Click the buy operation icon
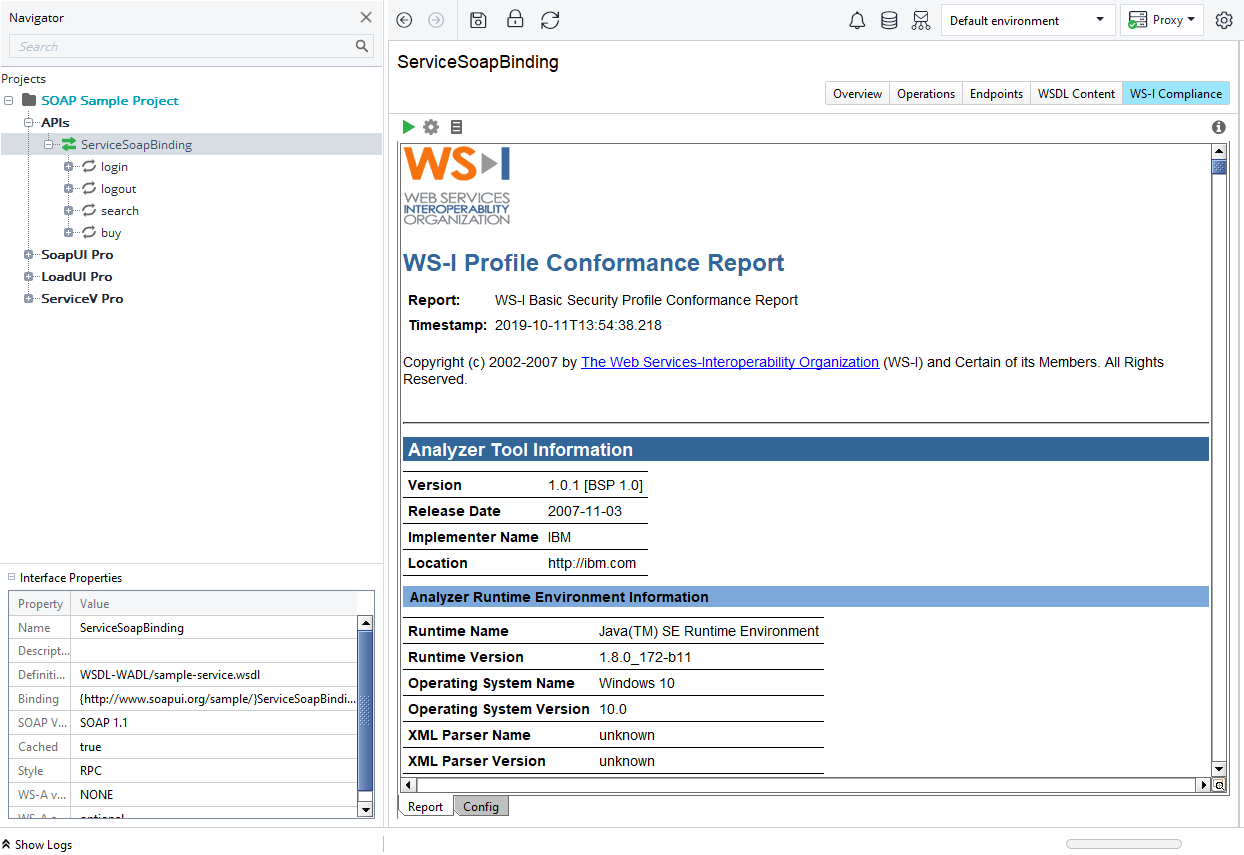The height and width of the screenshot is (855, 1244). click(x=89, y=232)
